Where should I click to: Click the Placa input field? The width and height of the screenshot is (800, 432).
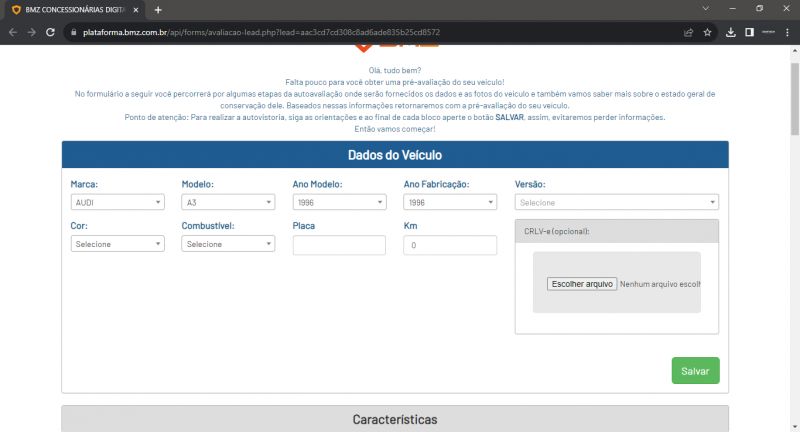[339, 245]
